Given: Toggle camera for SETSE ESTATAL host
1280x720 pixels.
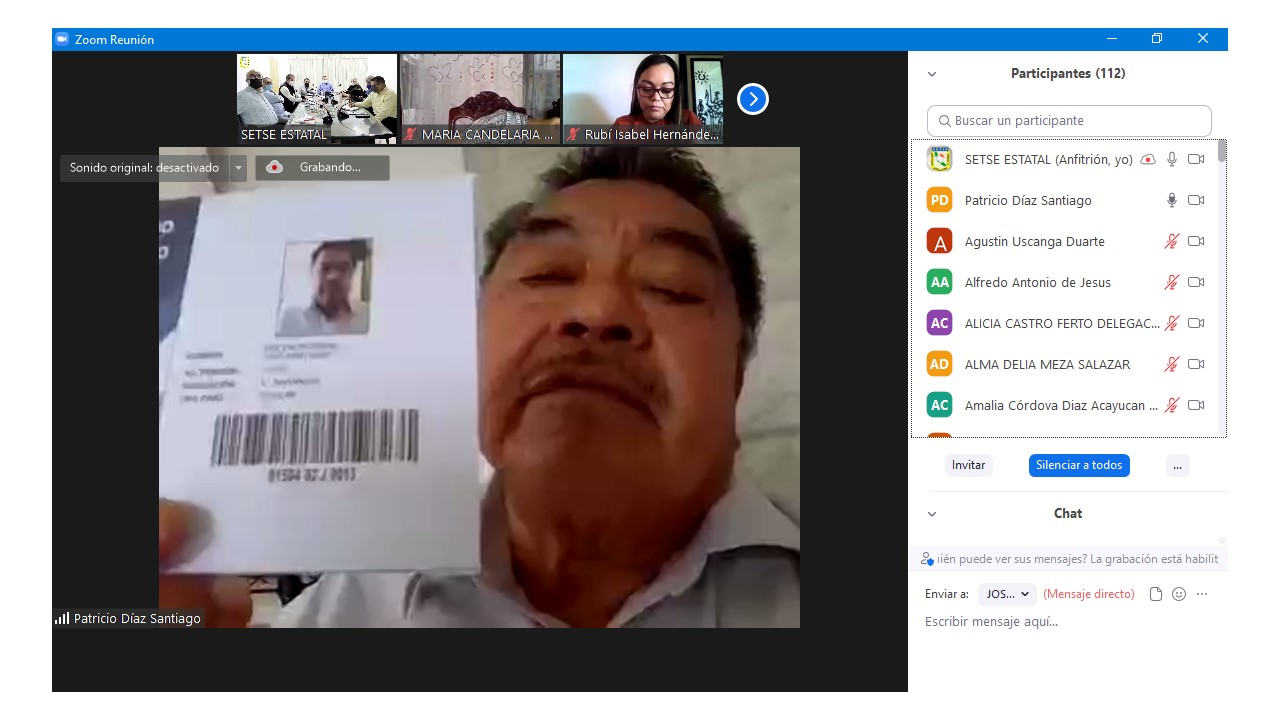Looking at the screenshot, I should point(1195,159).
